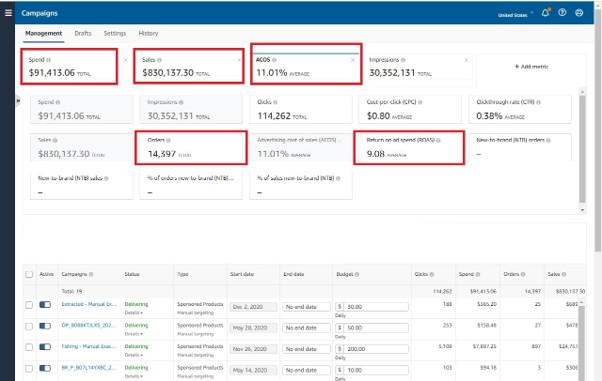Select the % of sales new-to-brand tile
Viewport: 602px width, 381px height.
point(301,186)
